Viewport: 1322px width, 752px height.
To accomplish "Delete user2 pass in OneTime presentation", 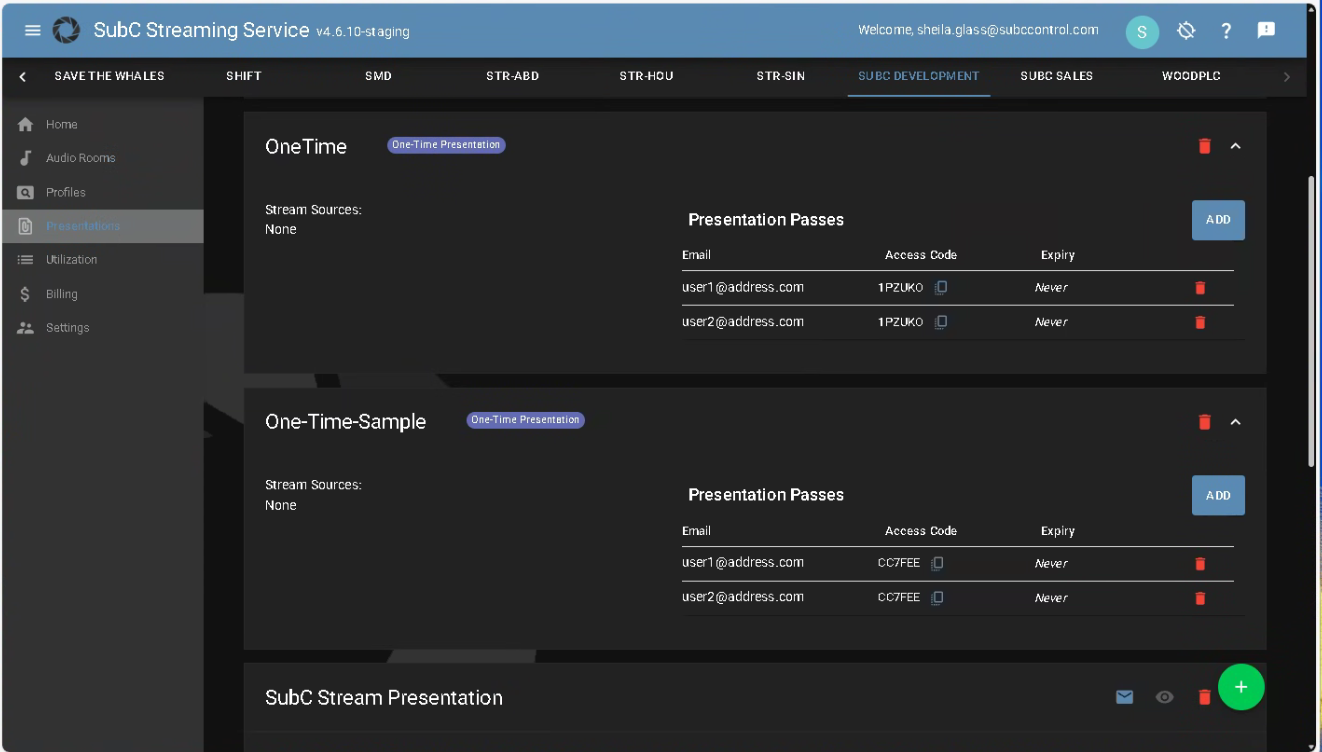I will pyautogui.click(x=1200, y=322).
